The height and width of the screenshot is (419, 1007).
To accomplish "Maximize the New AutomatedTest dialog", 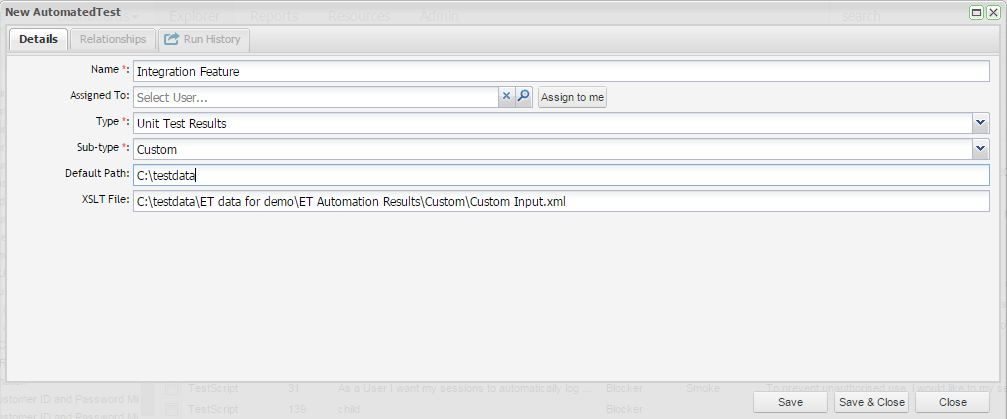I will (x=977, y=12).
